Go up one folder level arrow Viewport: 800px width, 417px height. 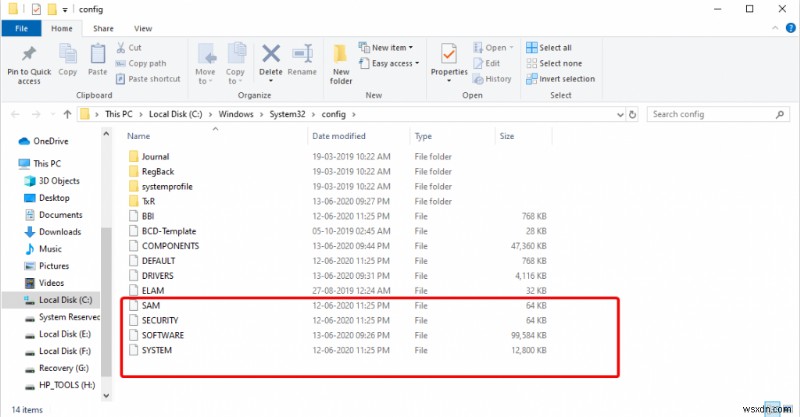67,114
